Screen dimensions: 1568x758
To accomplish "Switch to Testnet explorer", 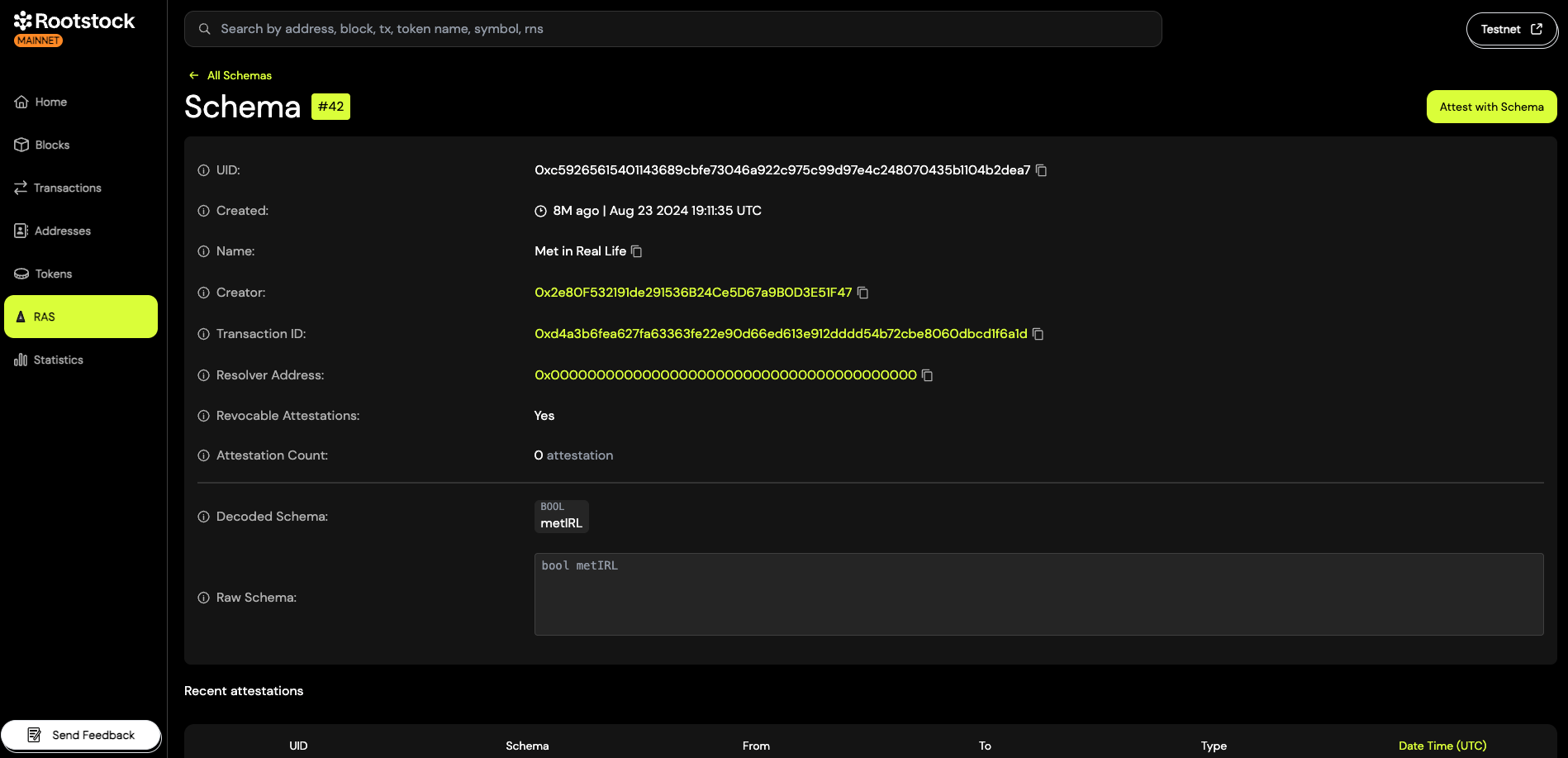I will pyautogui.click(x=1511, y=30).
